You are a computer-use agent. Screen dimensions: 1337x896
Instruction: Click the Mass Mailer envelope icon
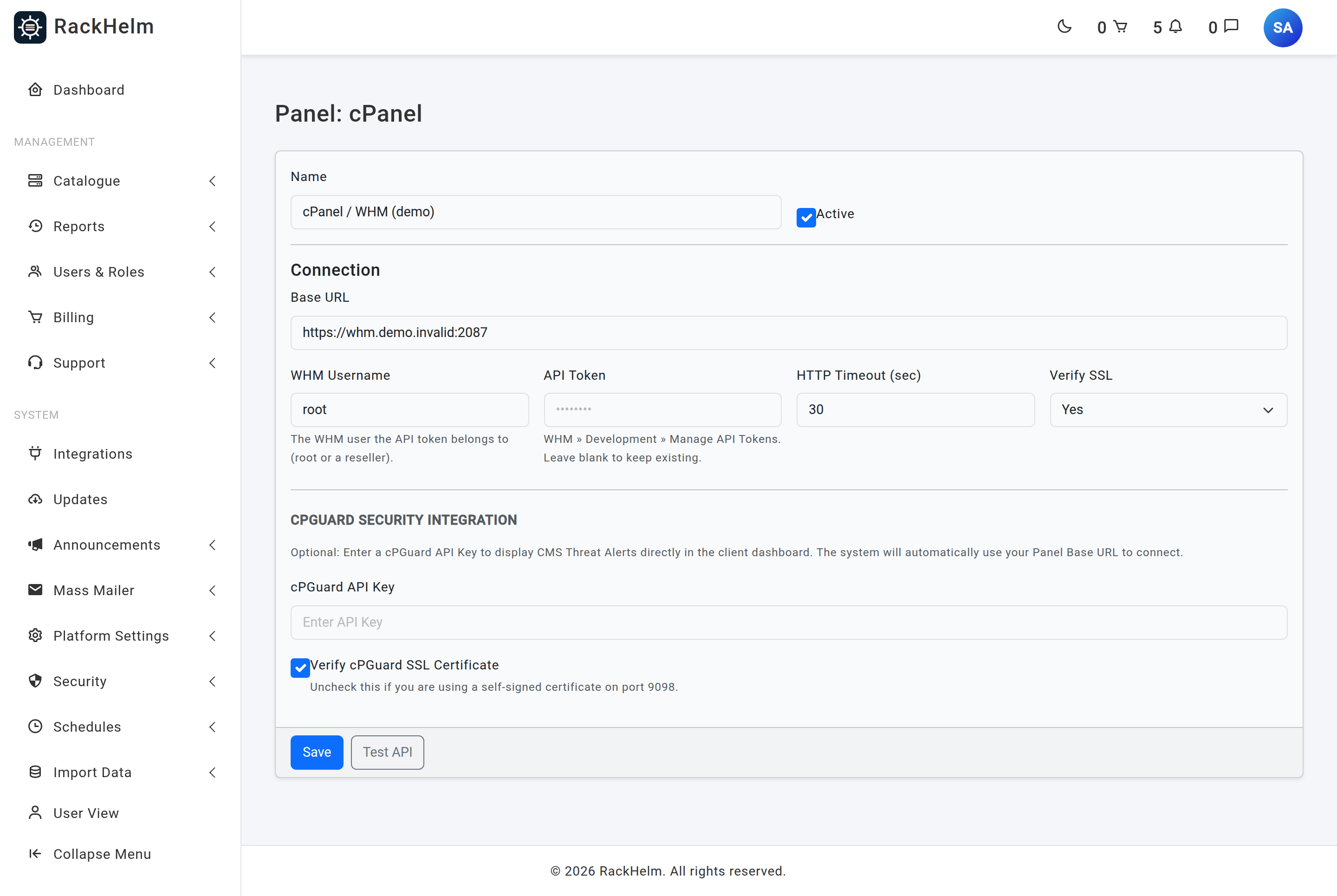point(35,590)
